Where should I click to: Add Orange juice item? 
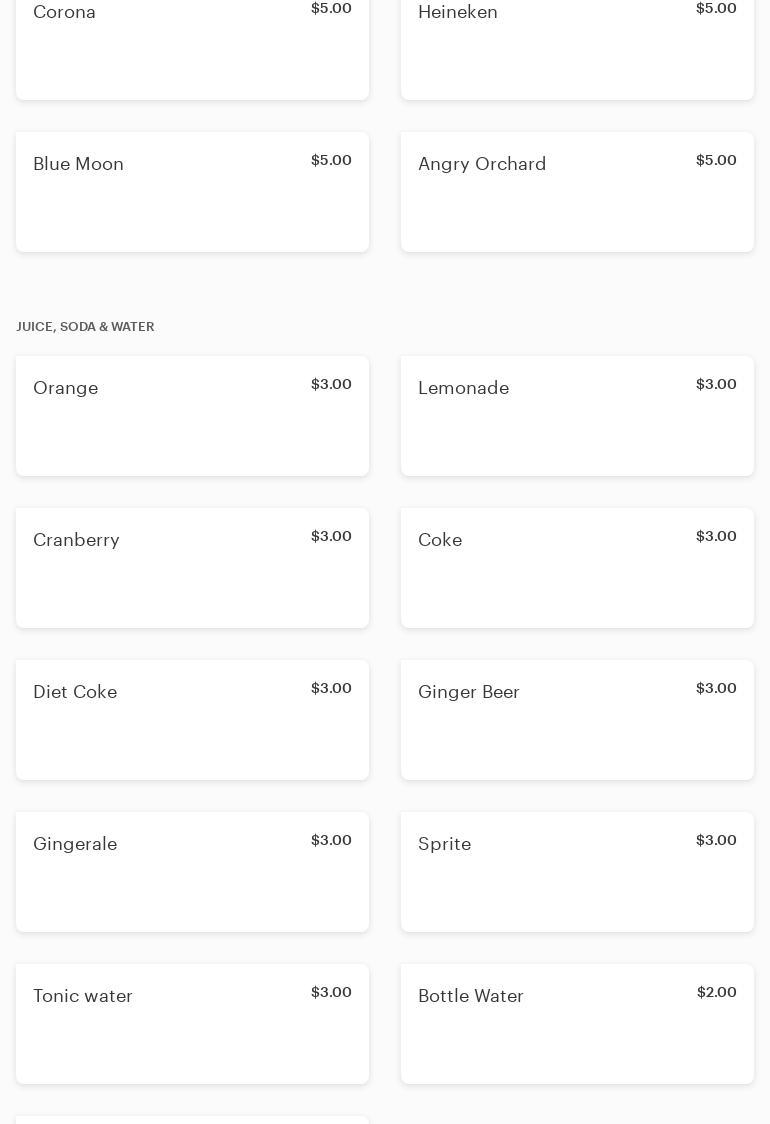tap(192, 416)
